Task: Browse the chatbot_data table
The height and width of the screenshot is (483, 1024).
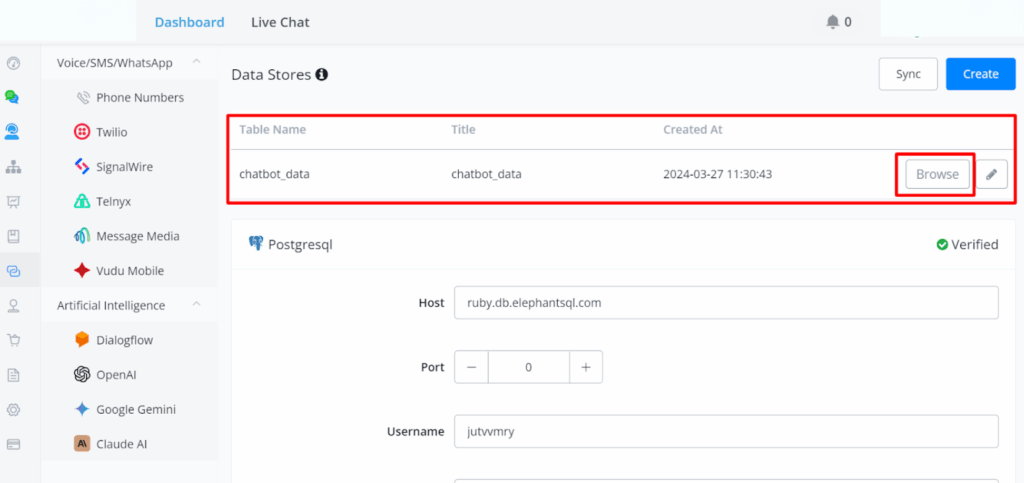Action: click(937, 174)
